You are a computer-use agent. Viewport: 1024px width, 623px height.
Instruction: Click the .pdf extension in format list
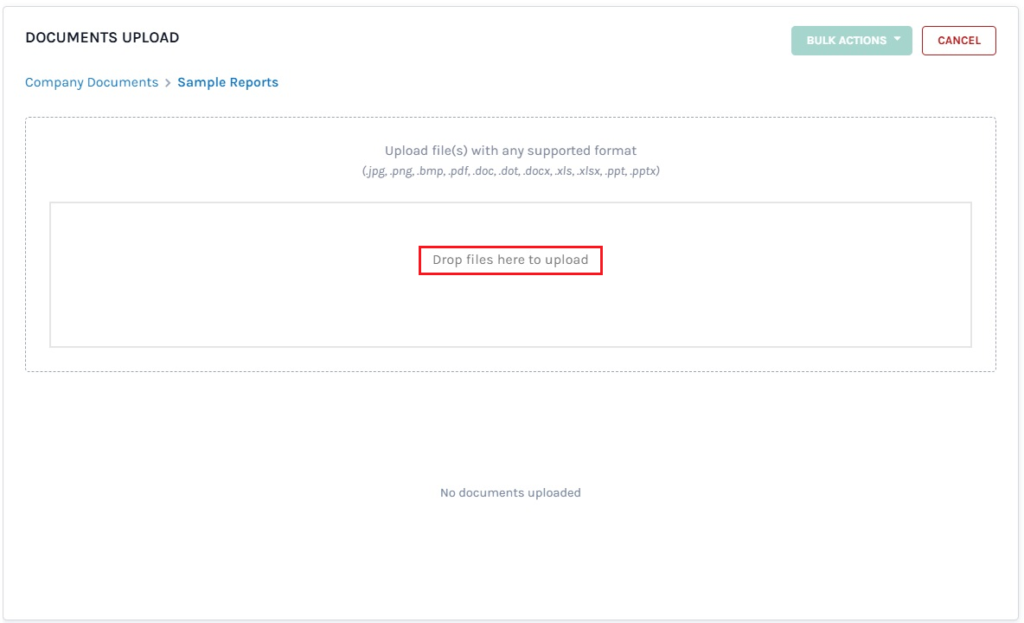pyautogui.click(x=460, y=171)
